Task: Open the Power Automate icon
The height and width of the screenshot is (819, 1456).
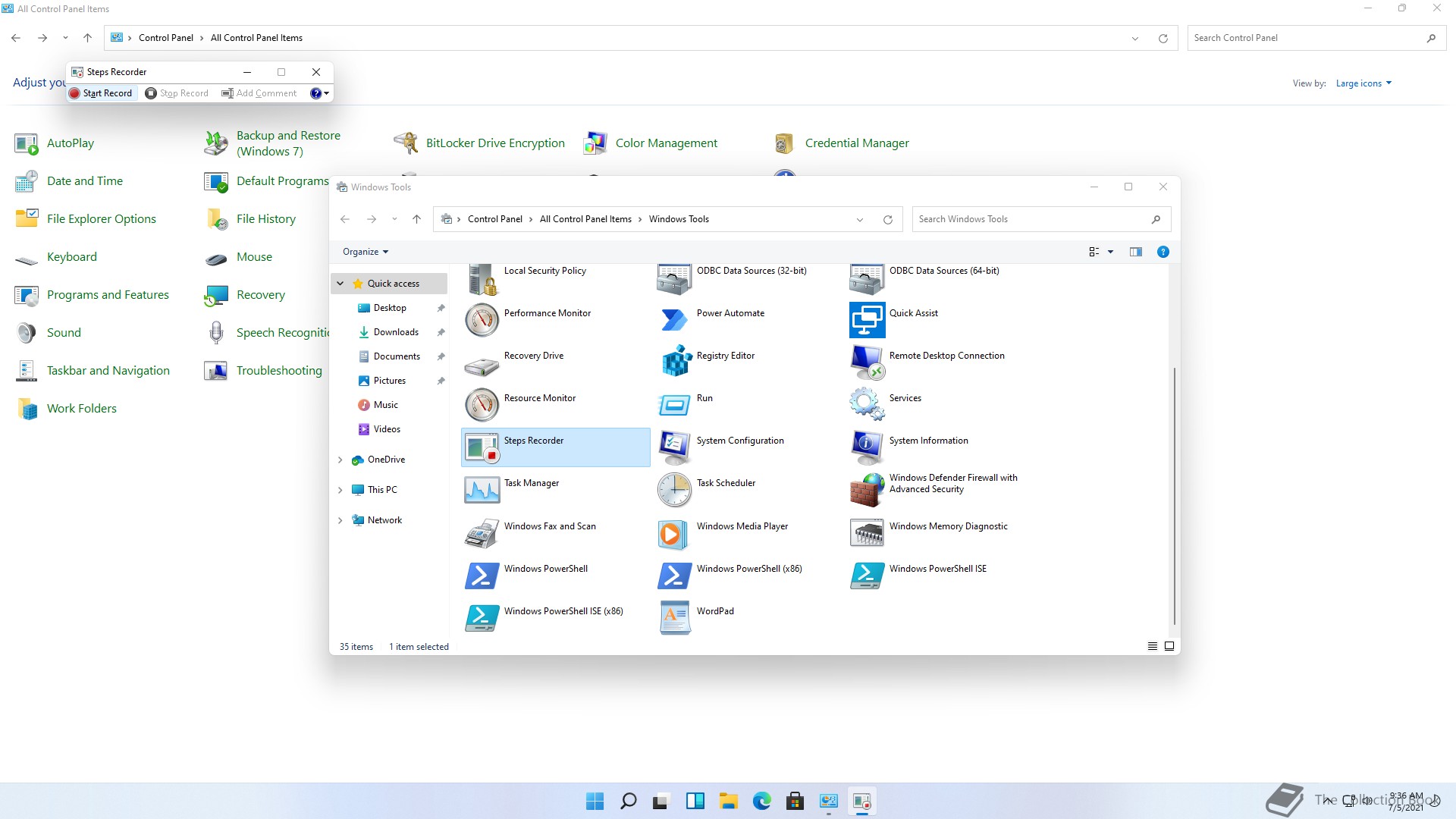Action: pos(674,320)
